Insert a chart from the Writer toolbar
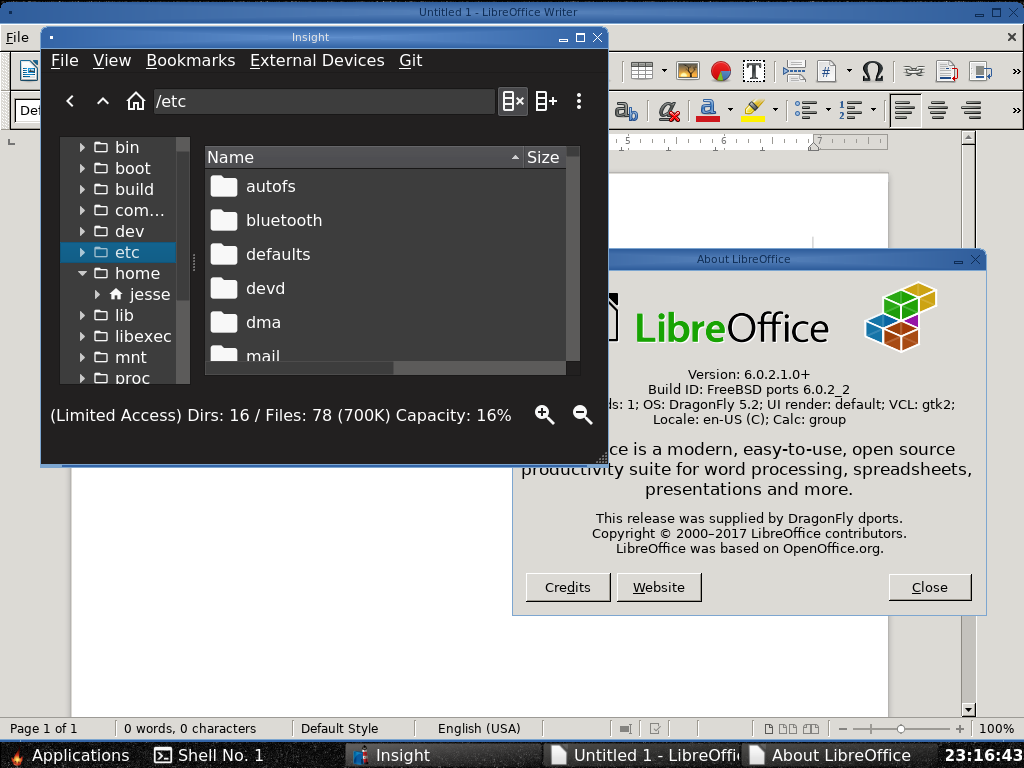Image resolution: width=1024 pixels, height=768 pixels. click(721, 71)
